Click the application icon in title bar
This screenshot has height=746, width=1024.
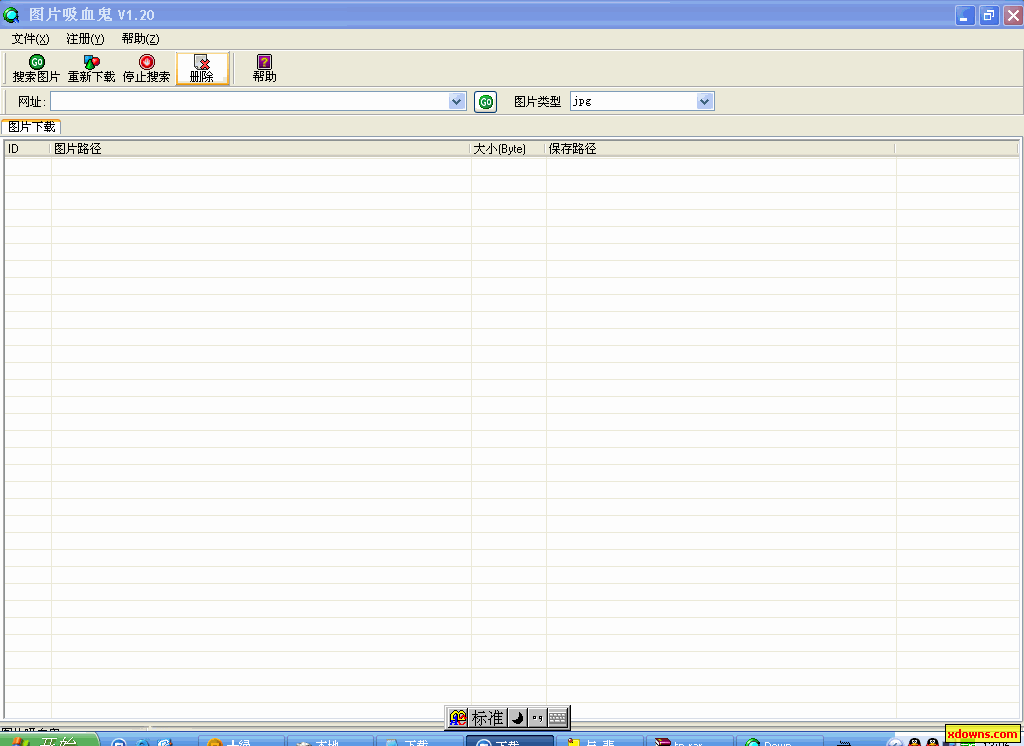point(12,14)
